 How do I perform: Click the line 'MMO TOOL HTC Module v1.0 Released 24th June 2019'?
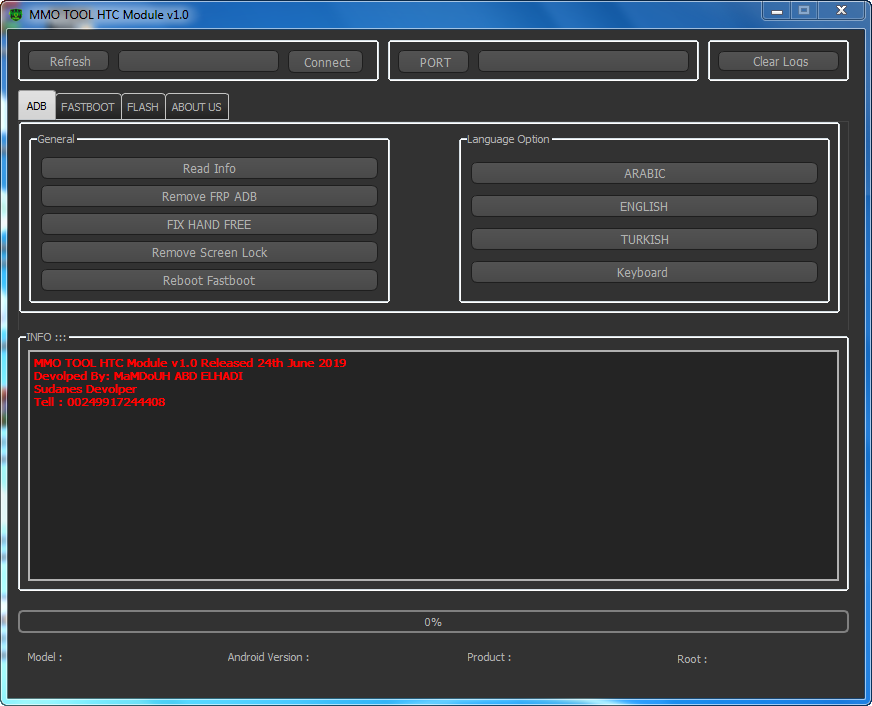tap(190, 363)
